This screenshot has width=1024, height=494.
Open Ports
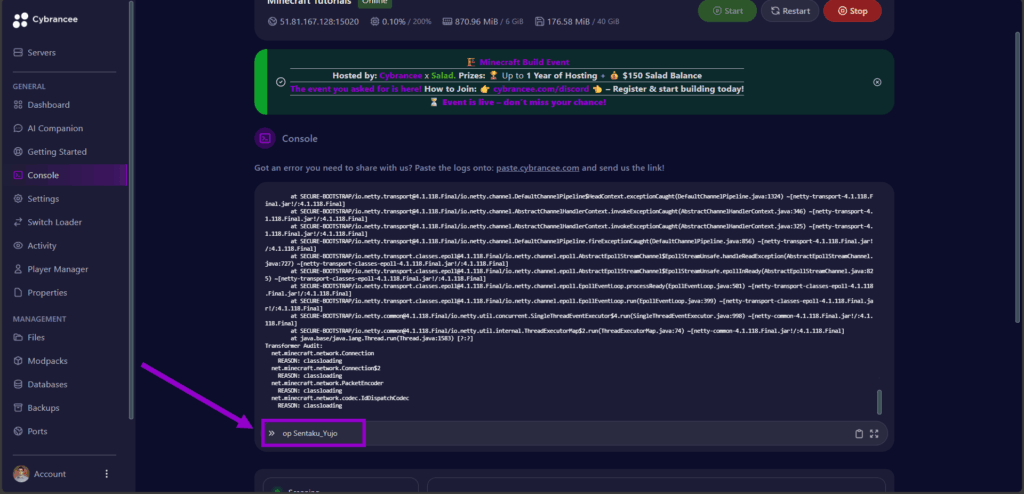click(37, 431)
